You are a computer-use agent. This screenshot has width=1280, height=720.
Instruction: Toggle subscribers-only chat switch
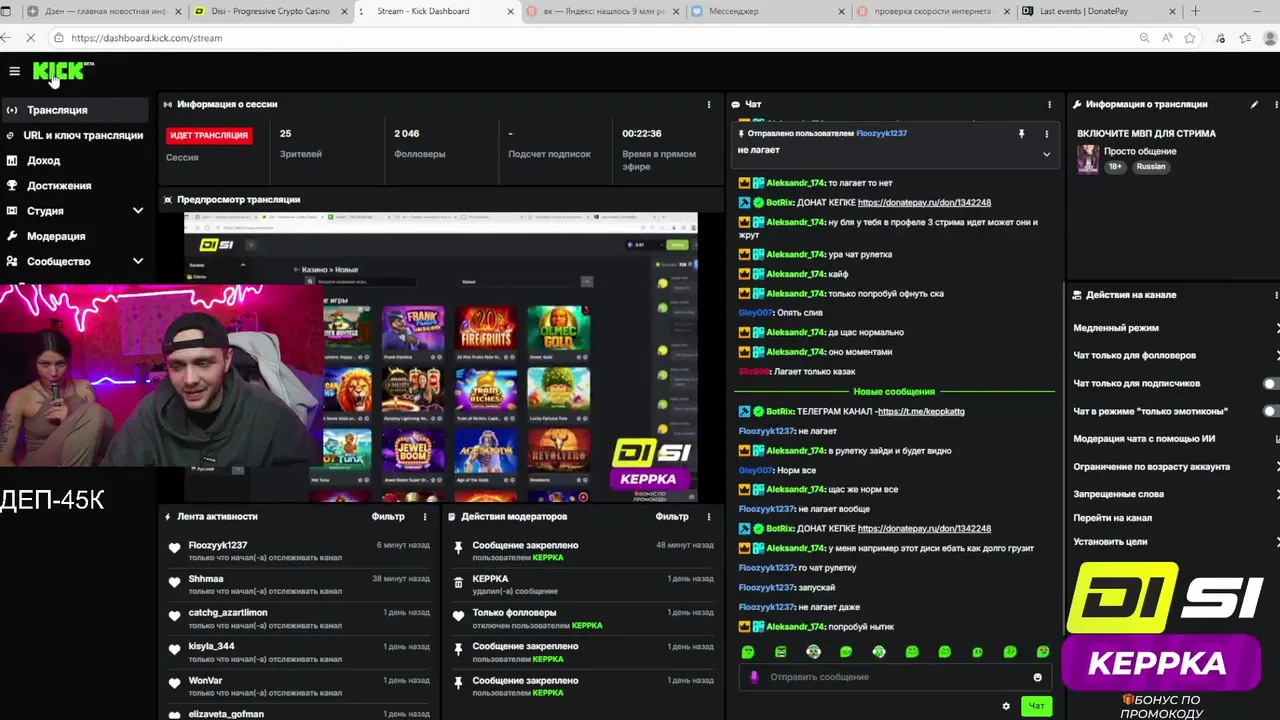tap(1270, 383)
